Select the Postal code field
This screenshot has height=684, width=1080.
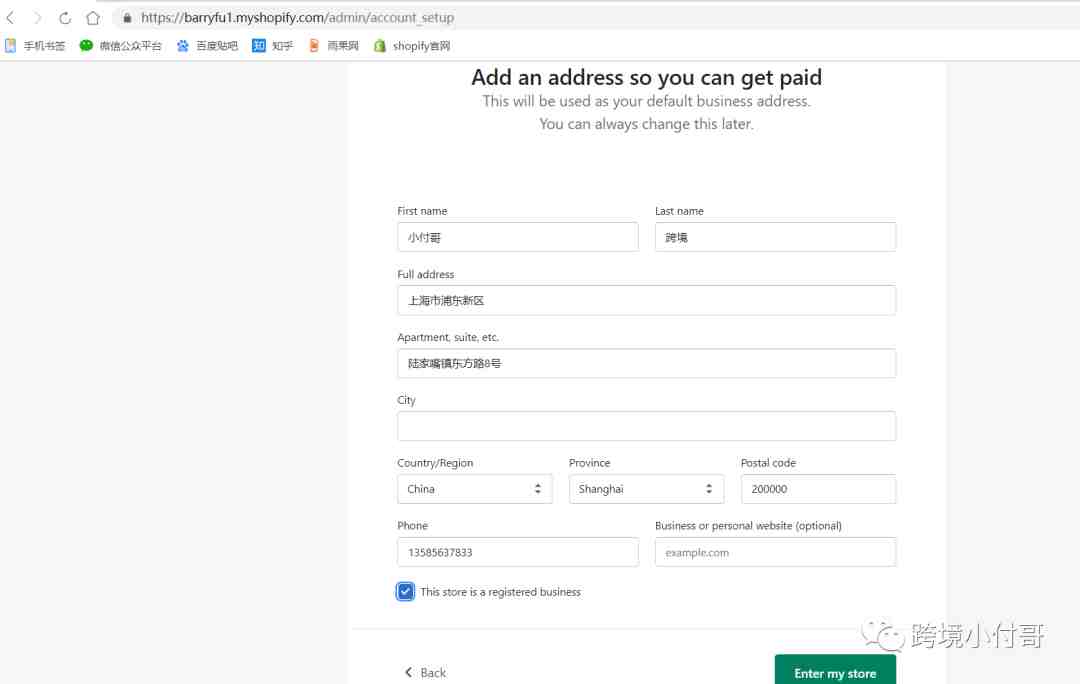tap(818, 489)
